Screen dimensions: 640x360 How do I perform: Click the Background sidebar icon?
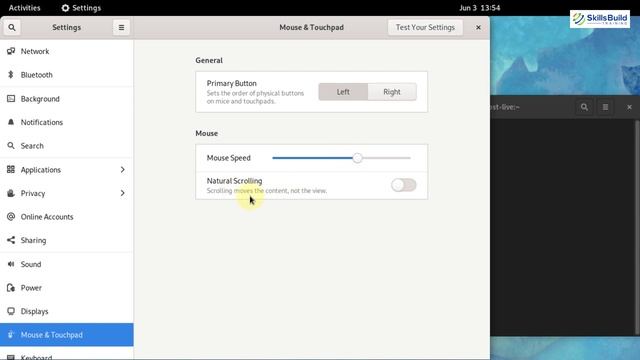11,98
